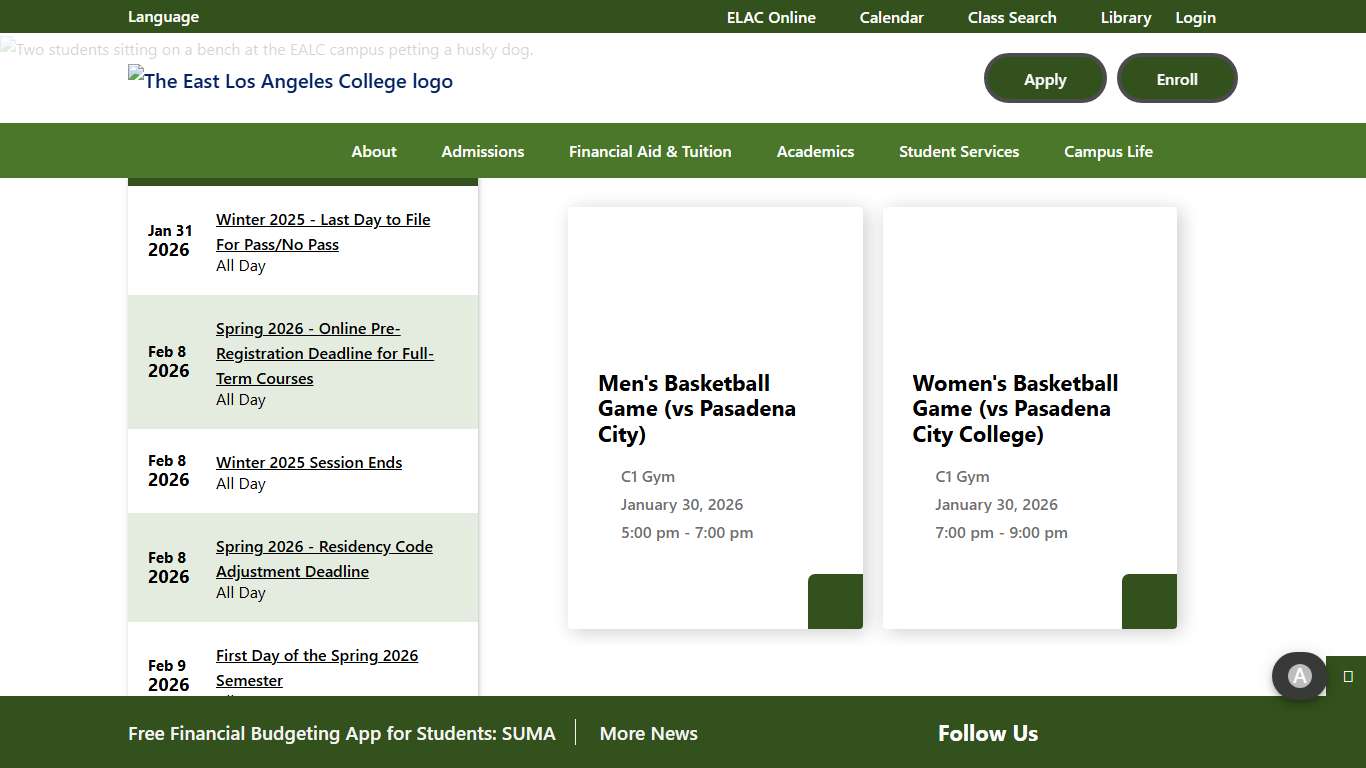Click the small green square tab beside accessibility widget

coord(1347,677)
